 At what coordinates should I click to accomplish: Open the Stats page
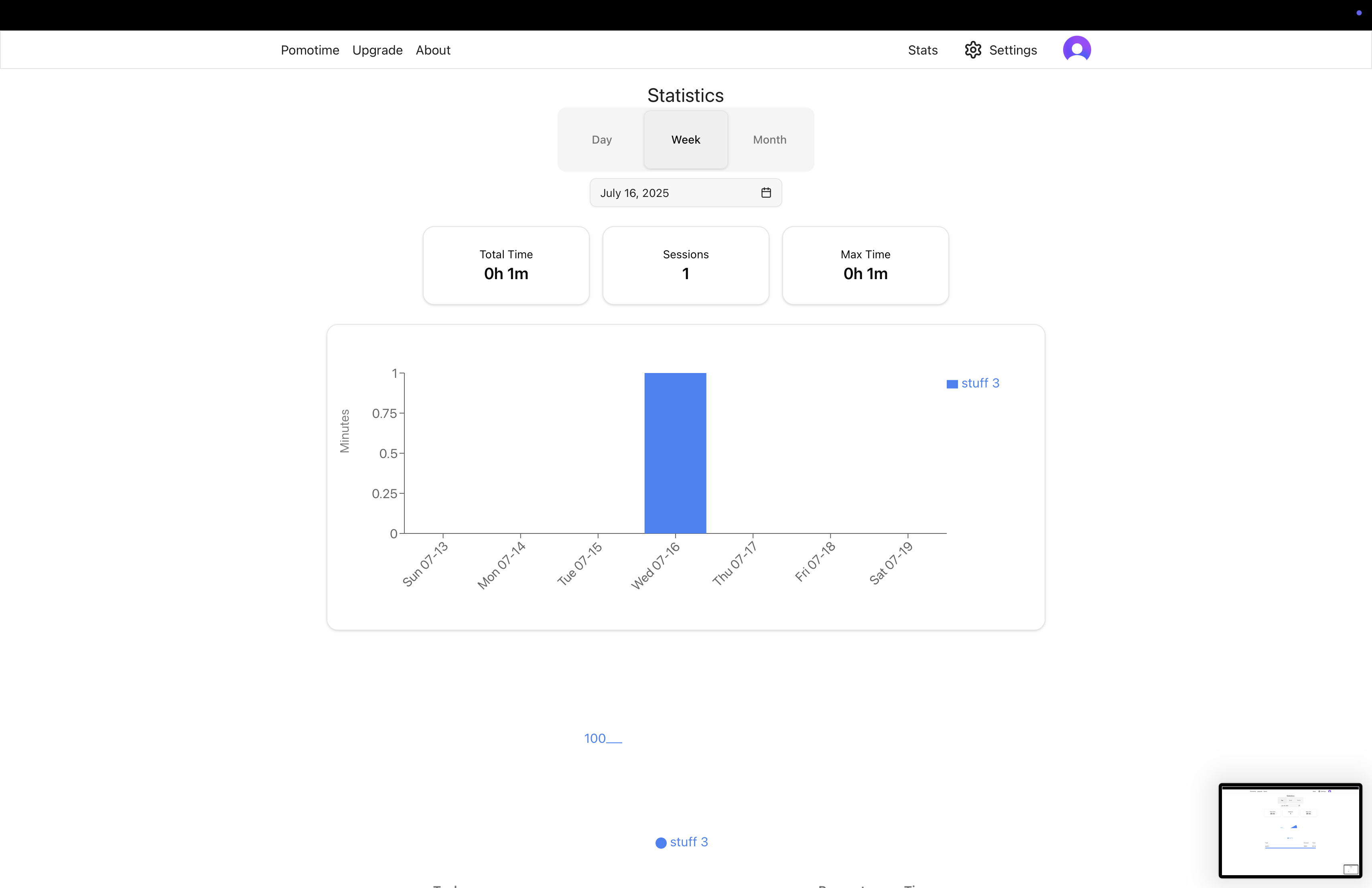coord(923,50)
